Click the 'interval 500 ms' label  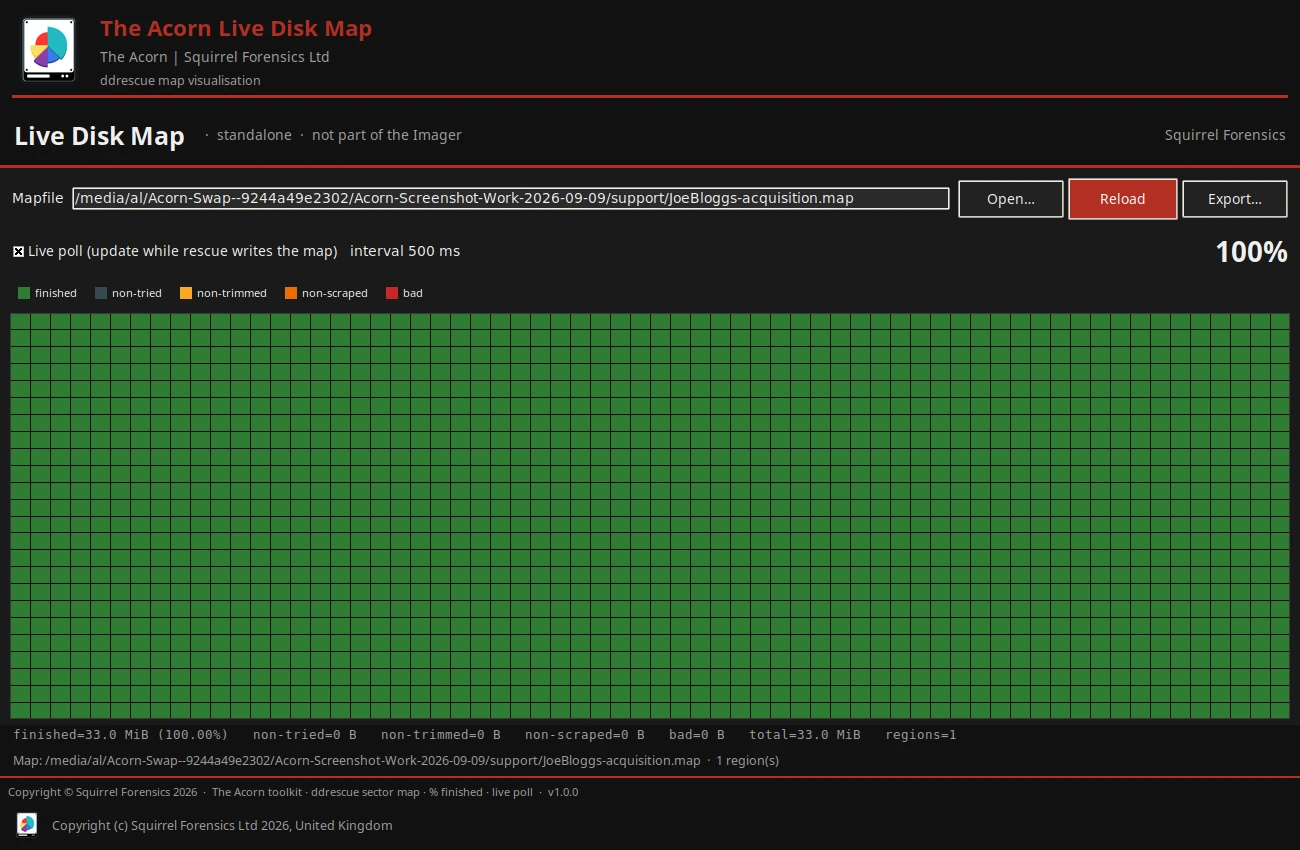(x=405, y=251)
